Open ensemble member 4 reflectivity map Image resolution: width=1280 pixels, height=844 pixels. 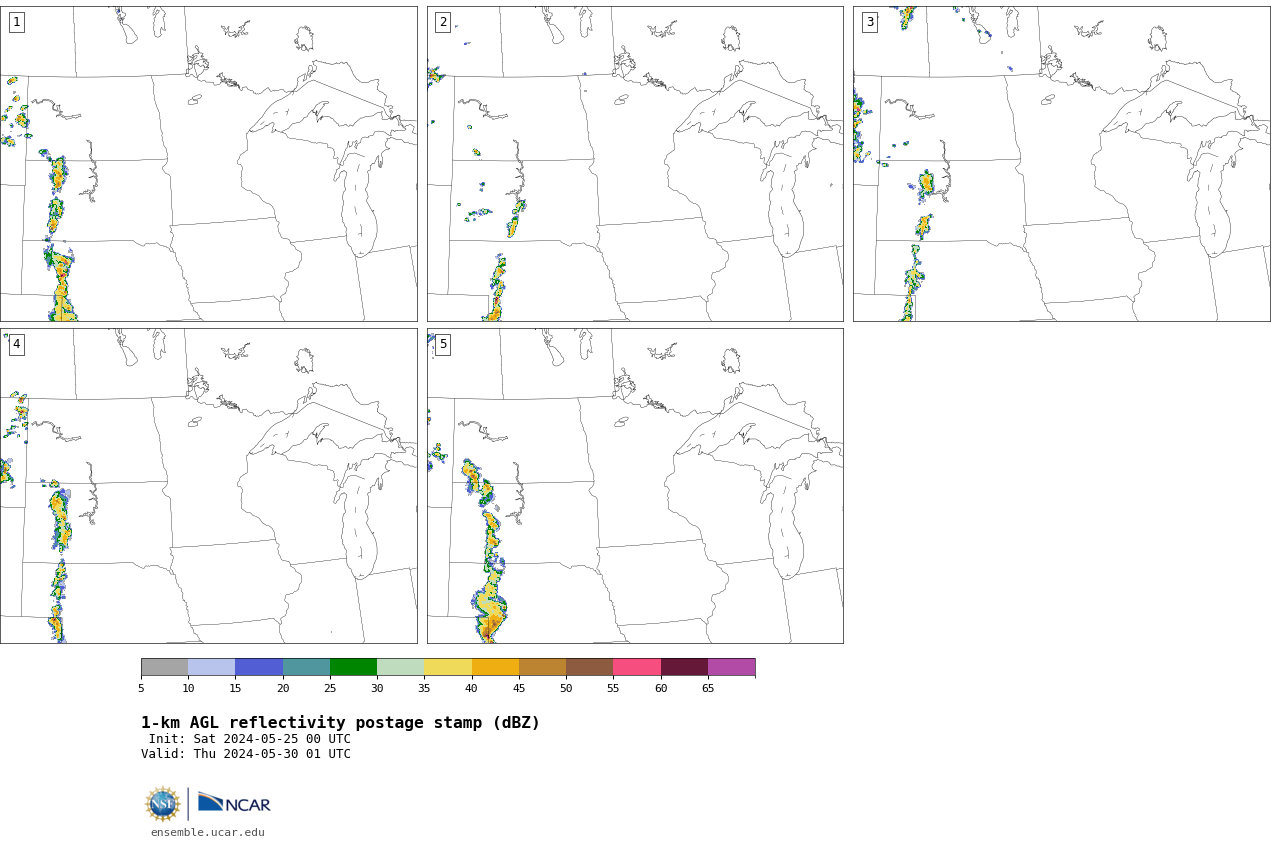pos(208,486)
